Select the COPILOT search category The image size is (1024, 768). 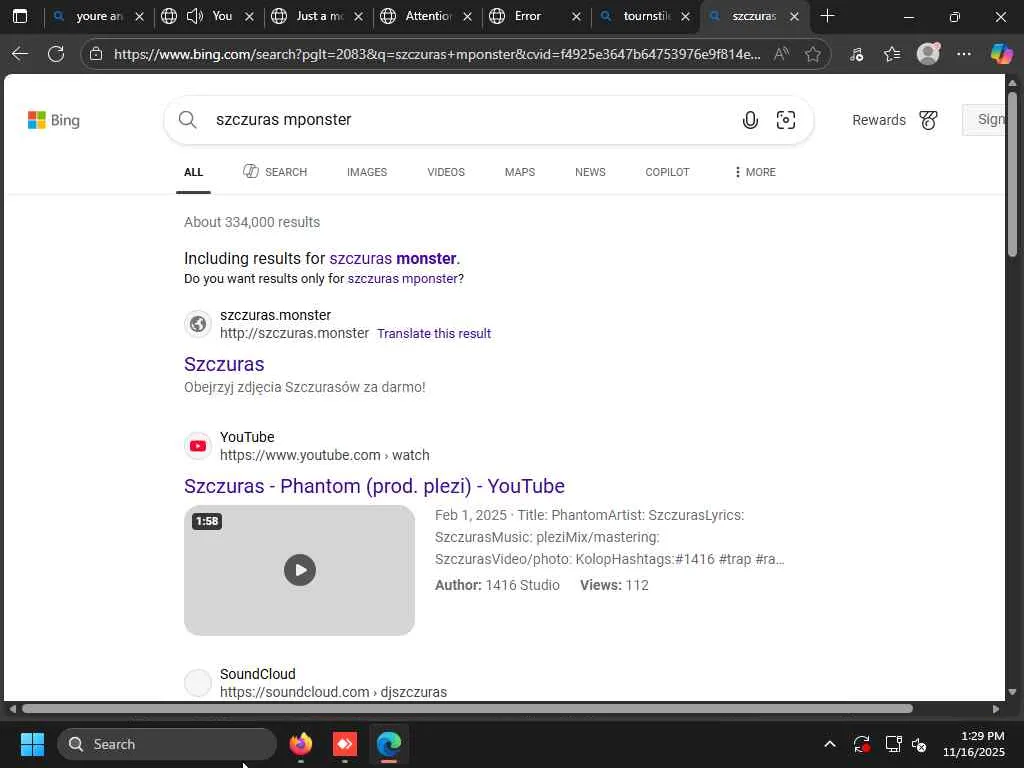pyautogui.click(x=667, y=172)
